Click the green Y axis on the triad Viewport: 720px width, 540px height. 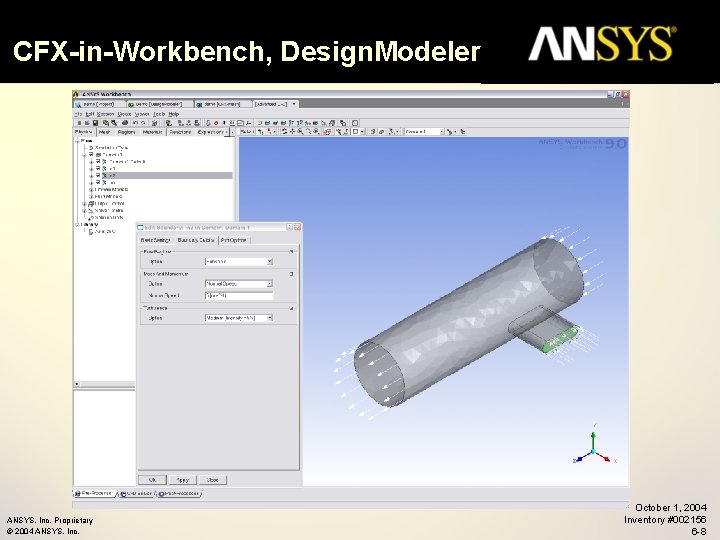point(594,439)
